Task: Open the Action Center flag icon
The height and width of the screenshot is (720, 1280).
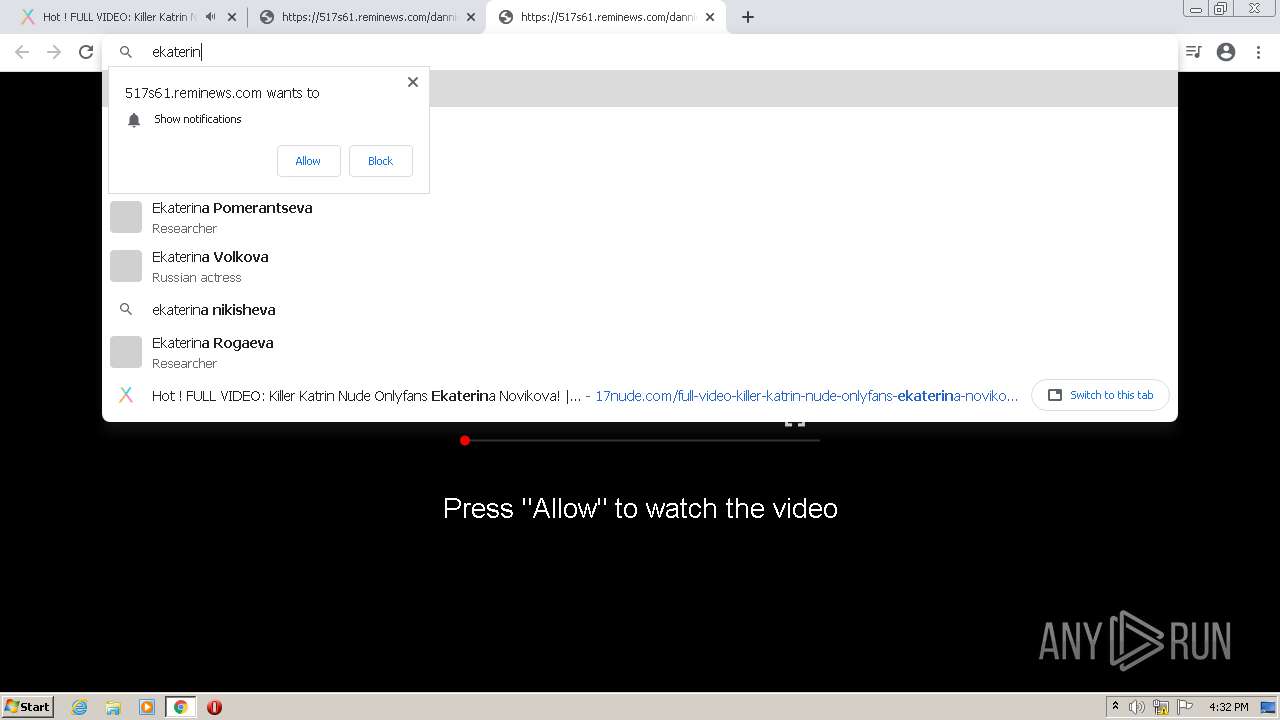Action: [1184, 707]
